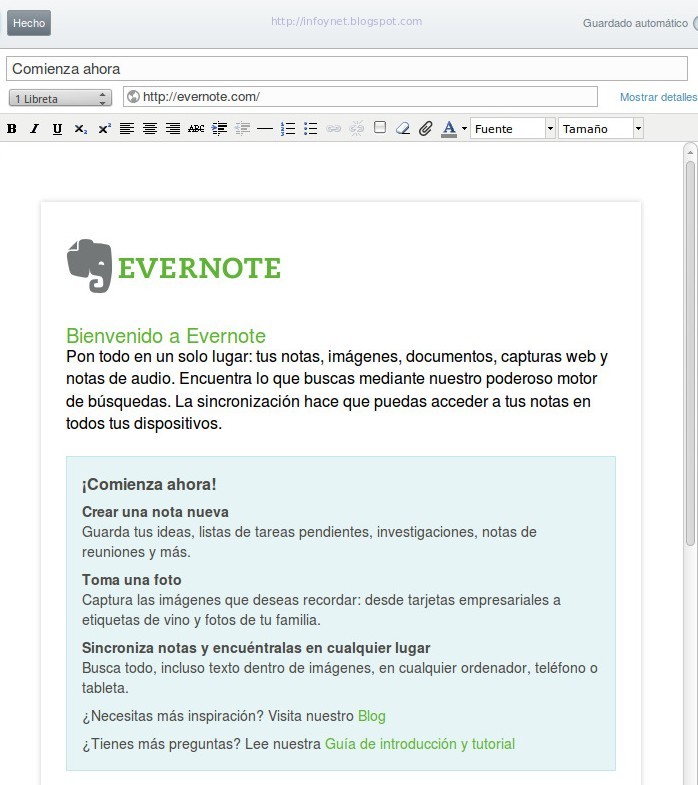
Task: Click Sincroniza notas y encuéntralas heading
Action: [x=256, y=648]
